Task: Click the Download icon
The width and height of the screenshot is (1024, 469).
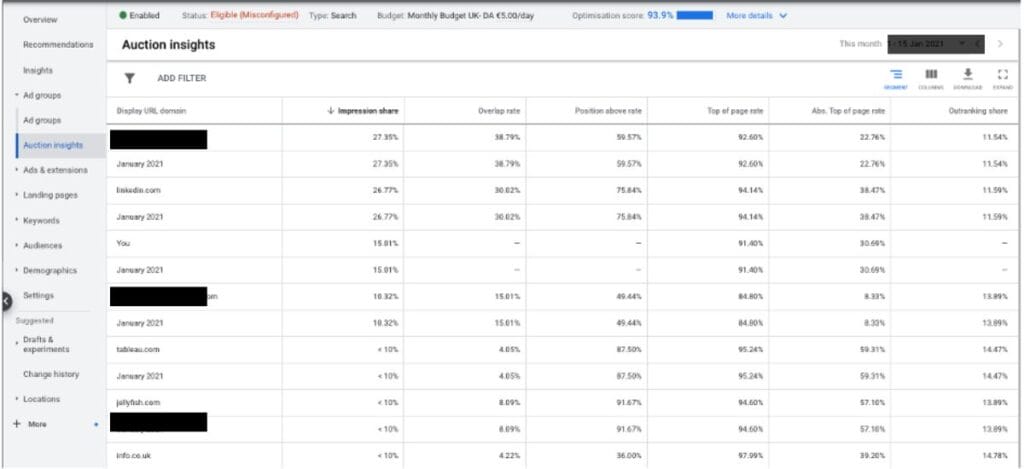Action: click(x=968, y=78)
